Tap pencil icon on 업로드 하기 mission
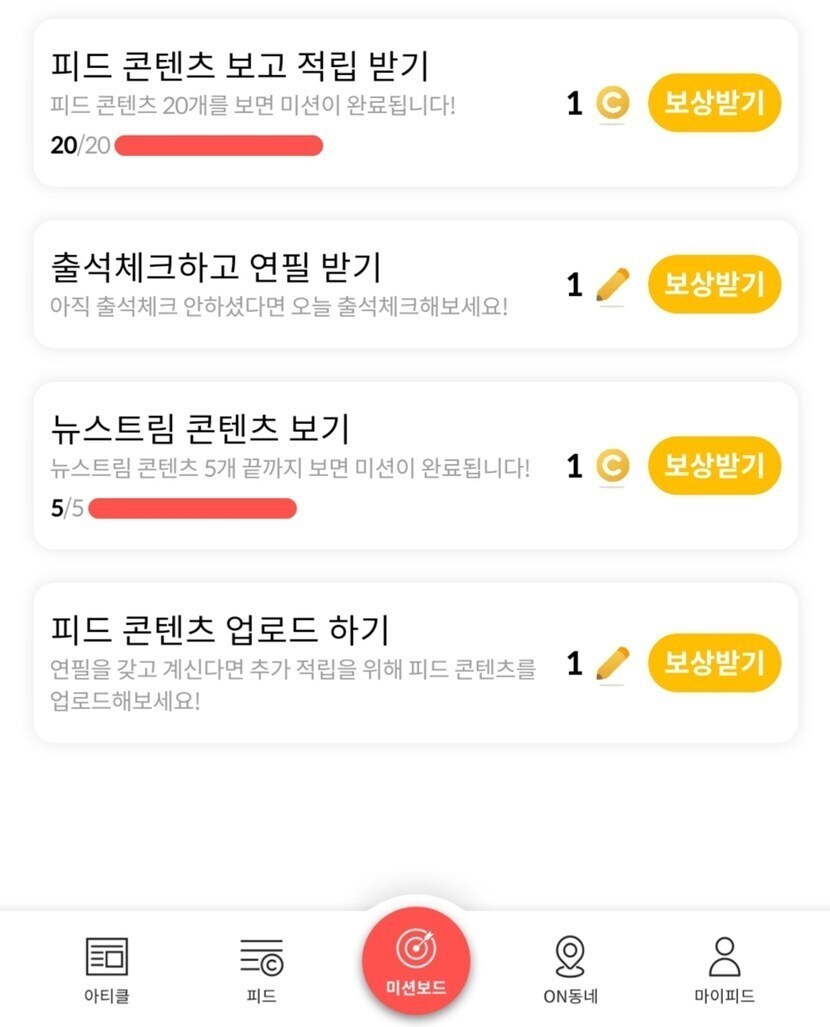 [612, 663]
